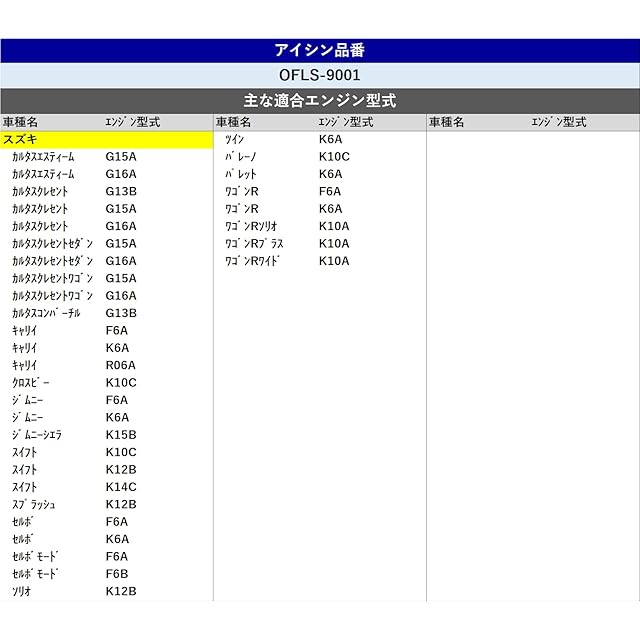640x640 pixels.
Task: Select G13B in the カルタスコンバーチブル row
Action: tap(121, 313)
